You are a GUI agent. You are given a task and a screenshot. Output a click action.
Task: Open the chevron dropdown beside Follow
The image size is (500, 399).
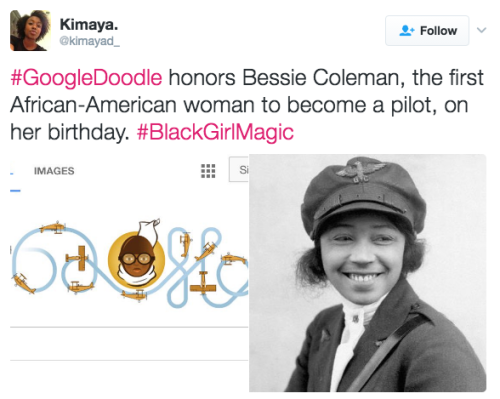tap(481, 30)
